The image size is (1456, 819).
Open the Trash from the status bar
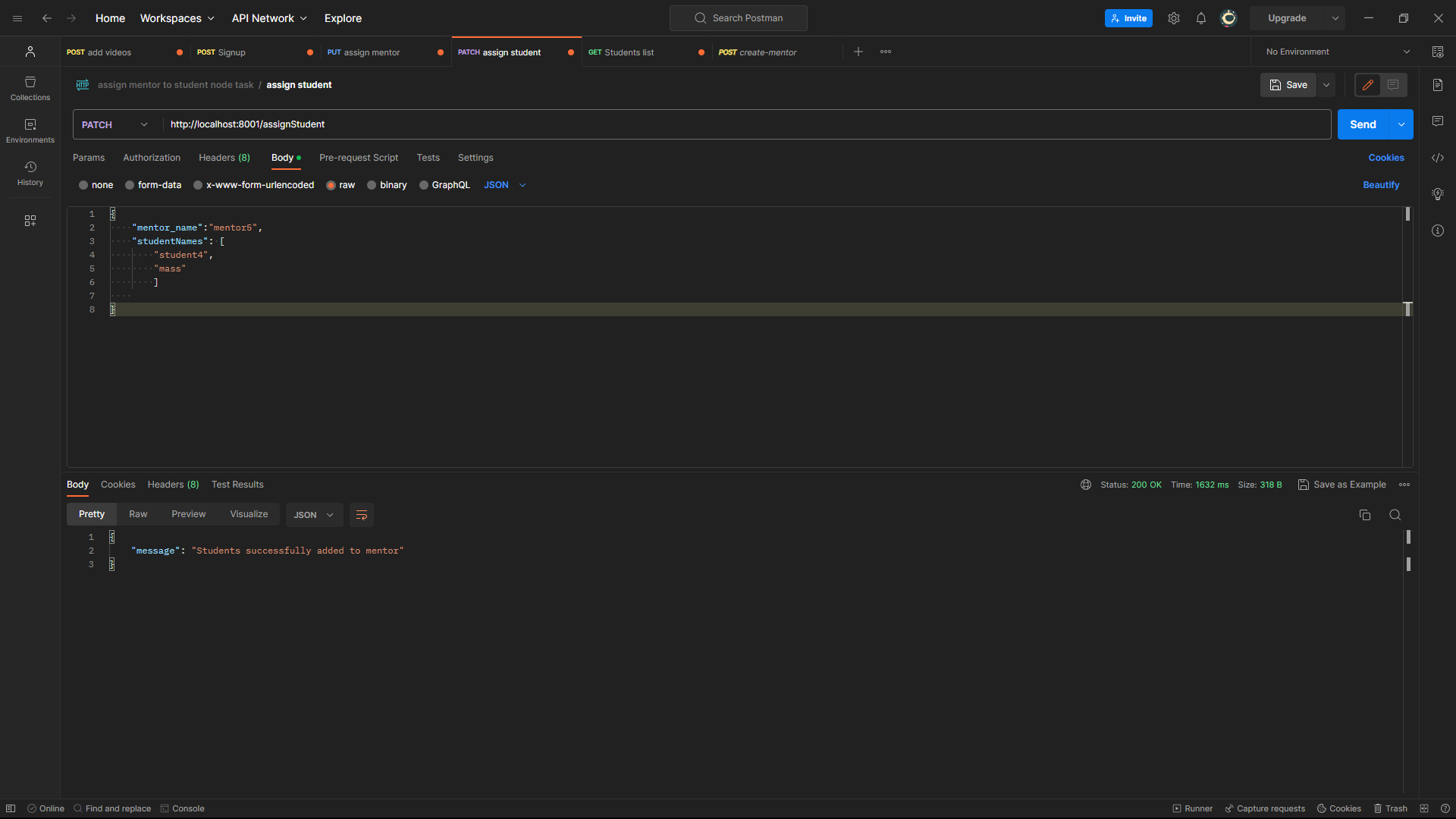(x=1392, y=808)
